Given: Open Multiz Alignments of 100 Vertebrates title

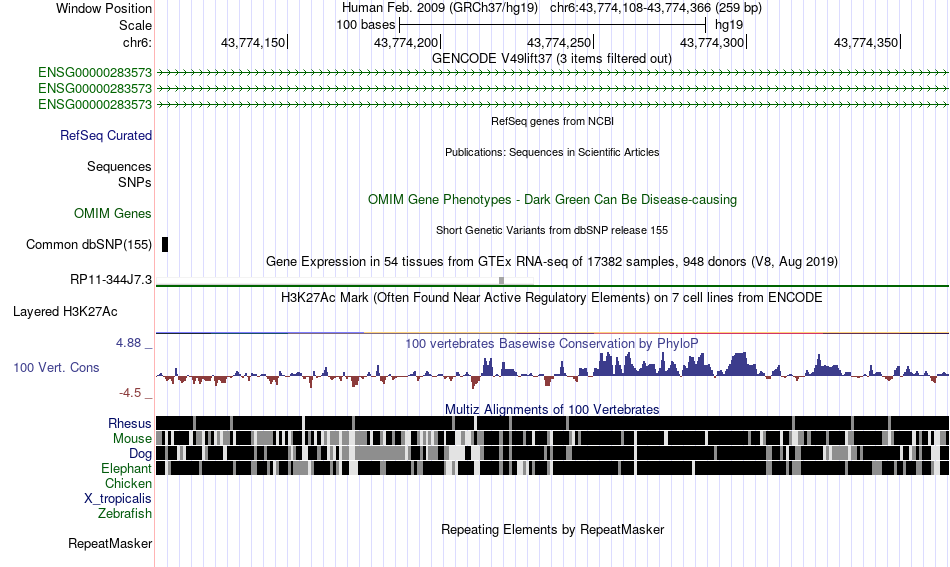Looking at the screenshot, I should (x=552, y=410).
